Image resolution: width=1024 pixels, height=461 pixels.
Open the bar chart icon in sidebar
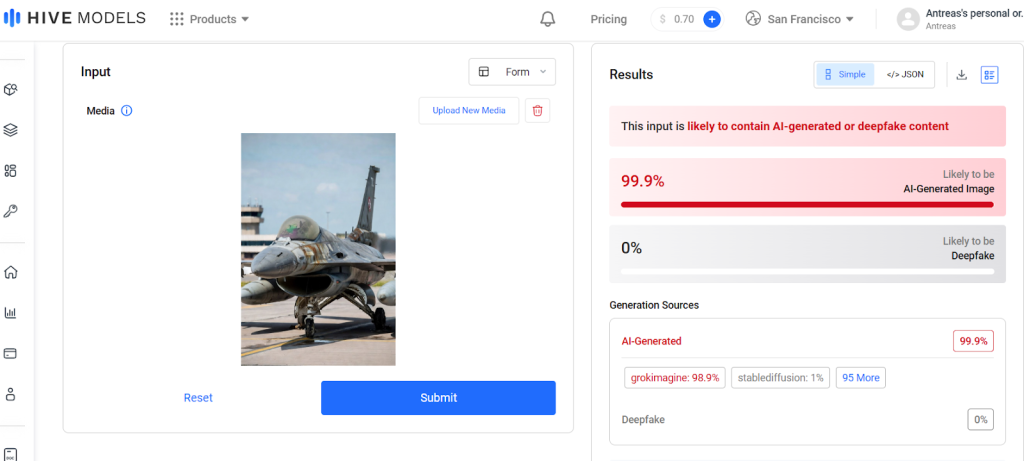[x=11, y=313]
